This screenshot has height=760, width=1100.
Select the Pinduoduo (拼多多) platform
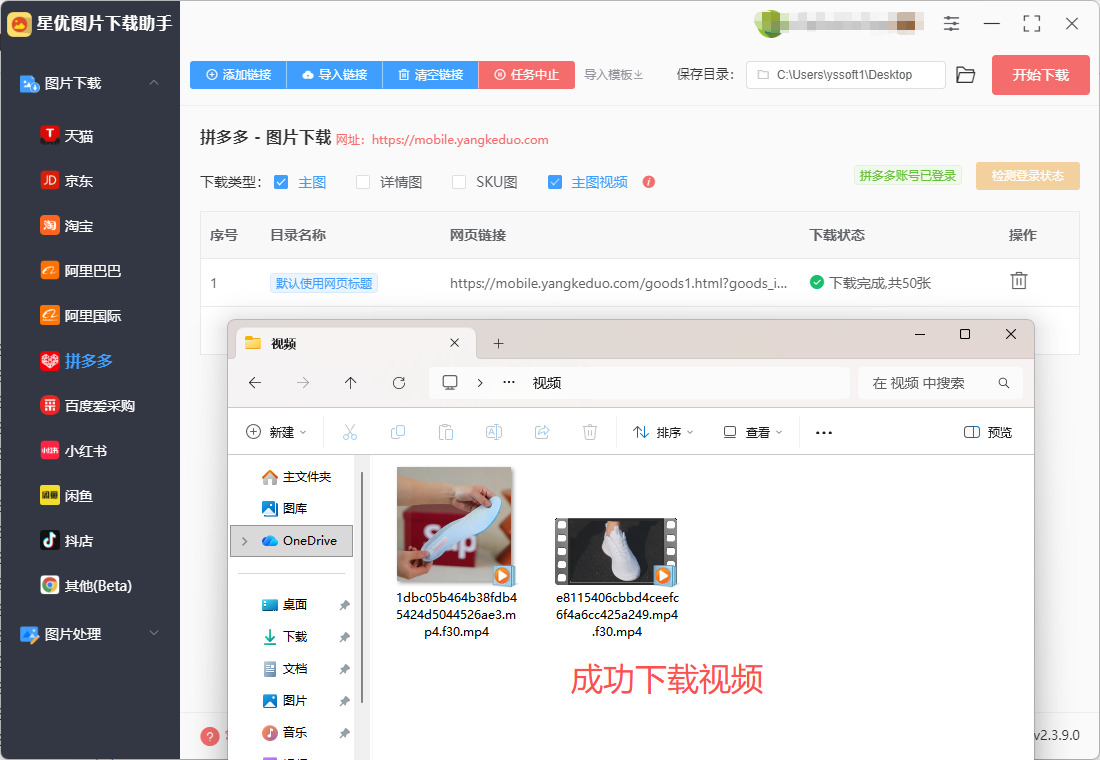coord(76,361)
